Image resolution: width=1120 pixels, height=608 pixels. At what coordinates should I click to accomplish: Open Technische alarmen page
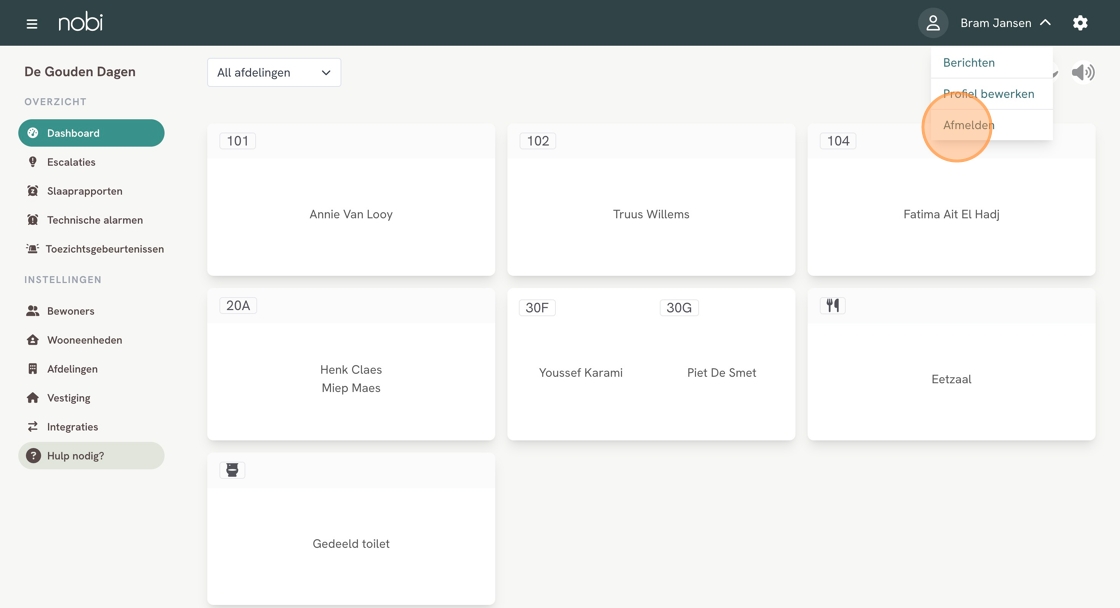(94, 220)
